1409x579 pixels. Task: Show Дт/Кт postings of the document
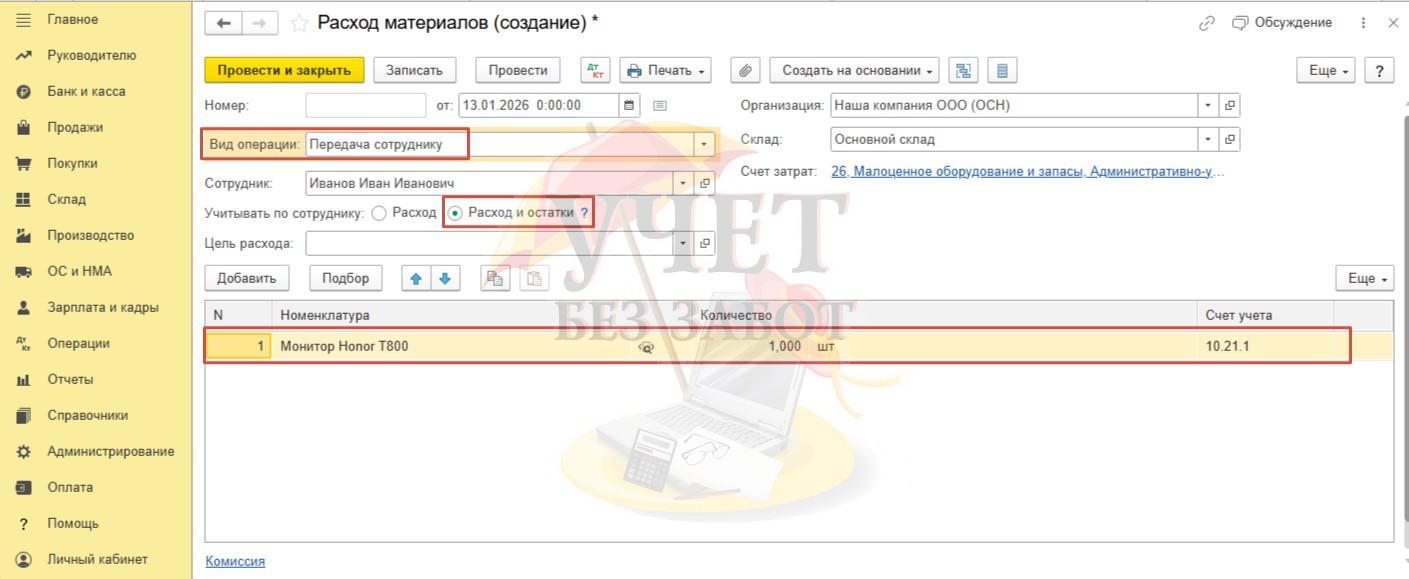pyautogui.click(x=595, y=70)
